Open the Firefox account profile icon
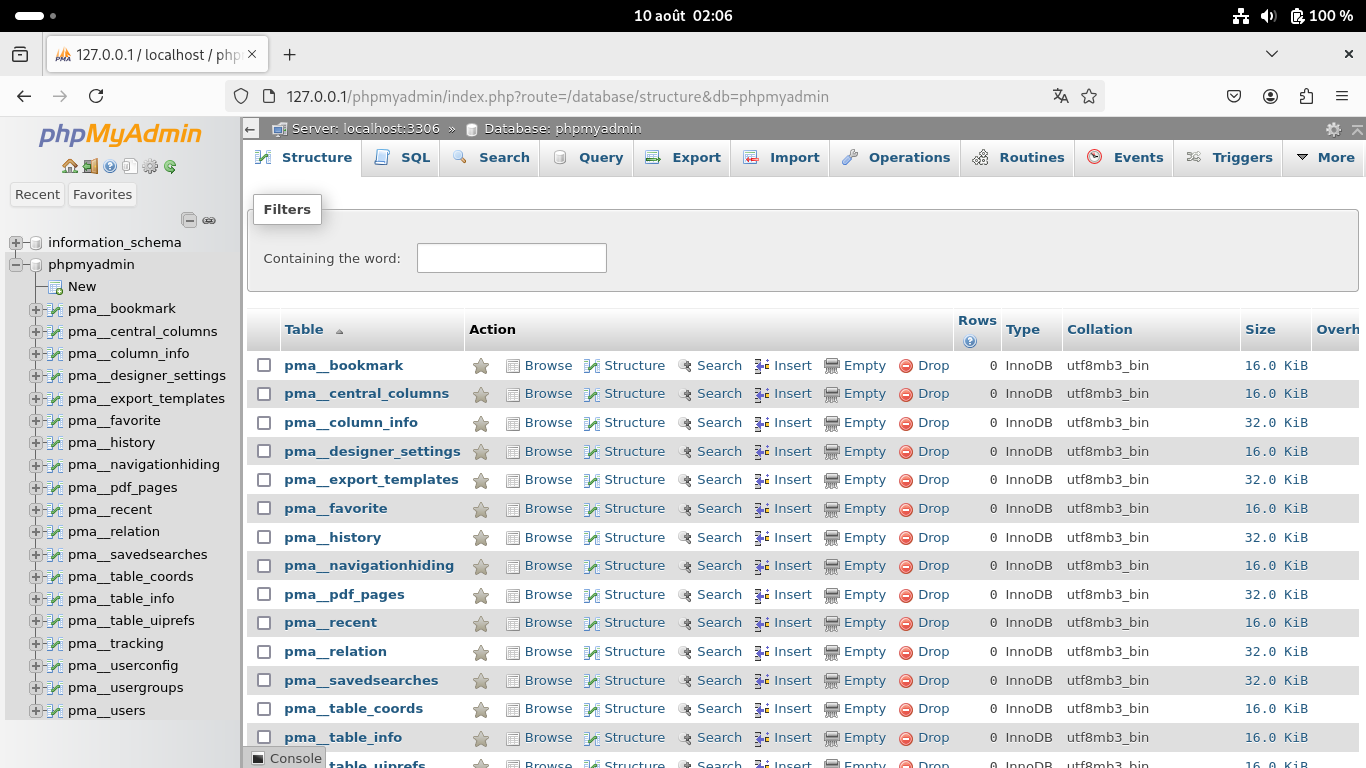 [x=1270, y=96]
